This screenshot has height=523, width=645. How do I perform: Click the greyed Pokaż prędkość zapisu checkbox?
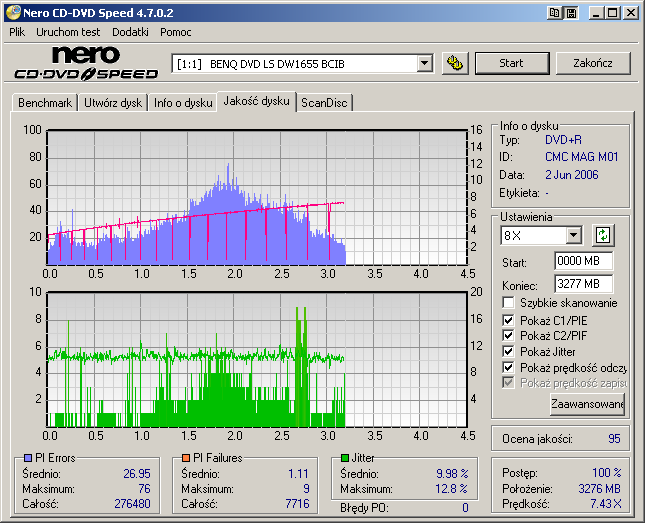point(508,383)
